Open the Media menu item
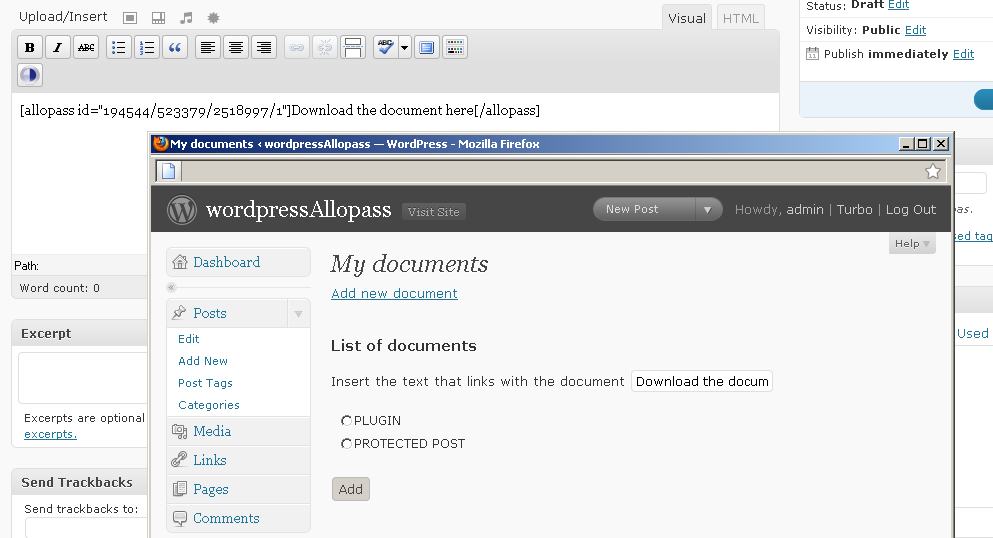Viewport: 993px width, 538px height. point(238,431)
